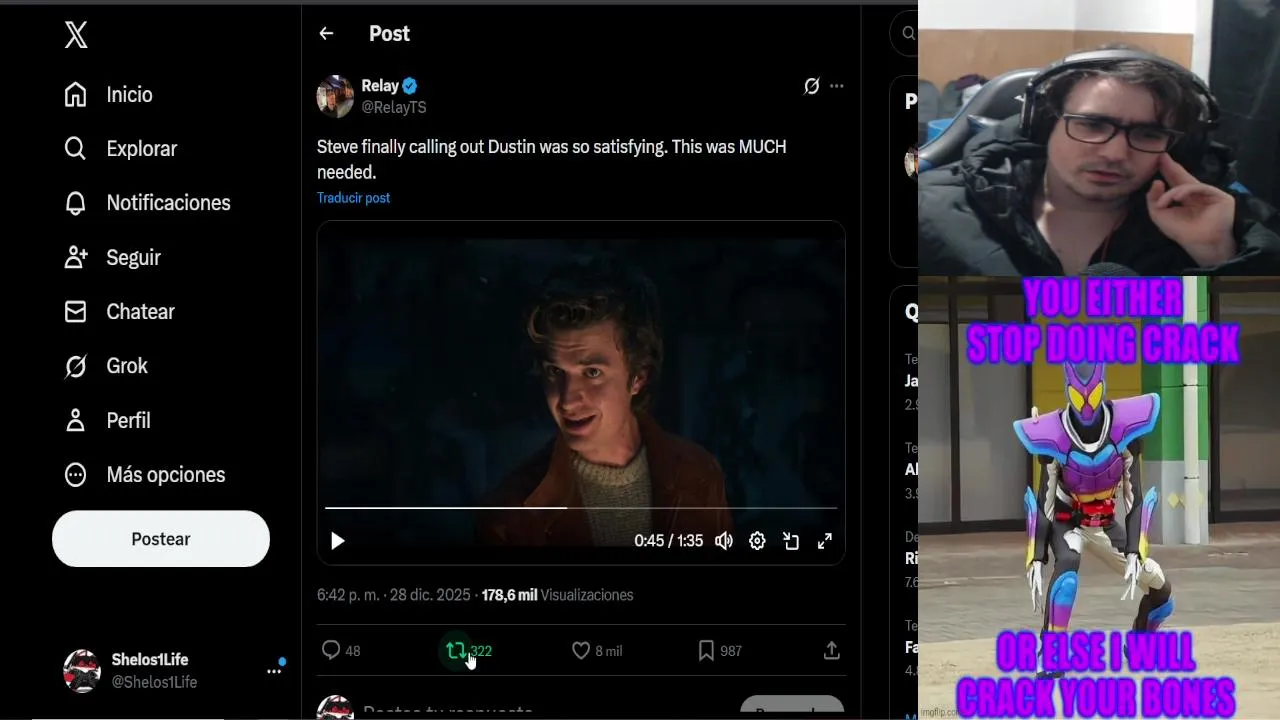The image size is (1280, 720).
Task: Bookmark the post with 987 saves
Action: pyautogui.click(x=720, y=651)
